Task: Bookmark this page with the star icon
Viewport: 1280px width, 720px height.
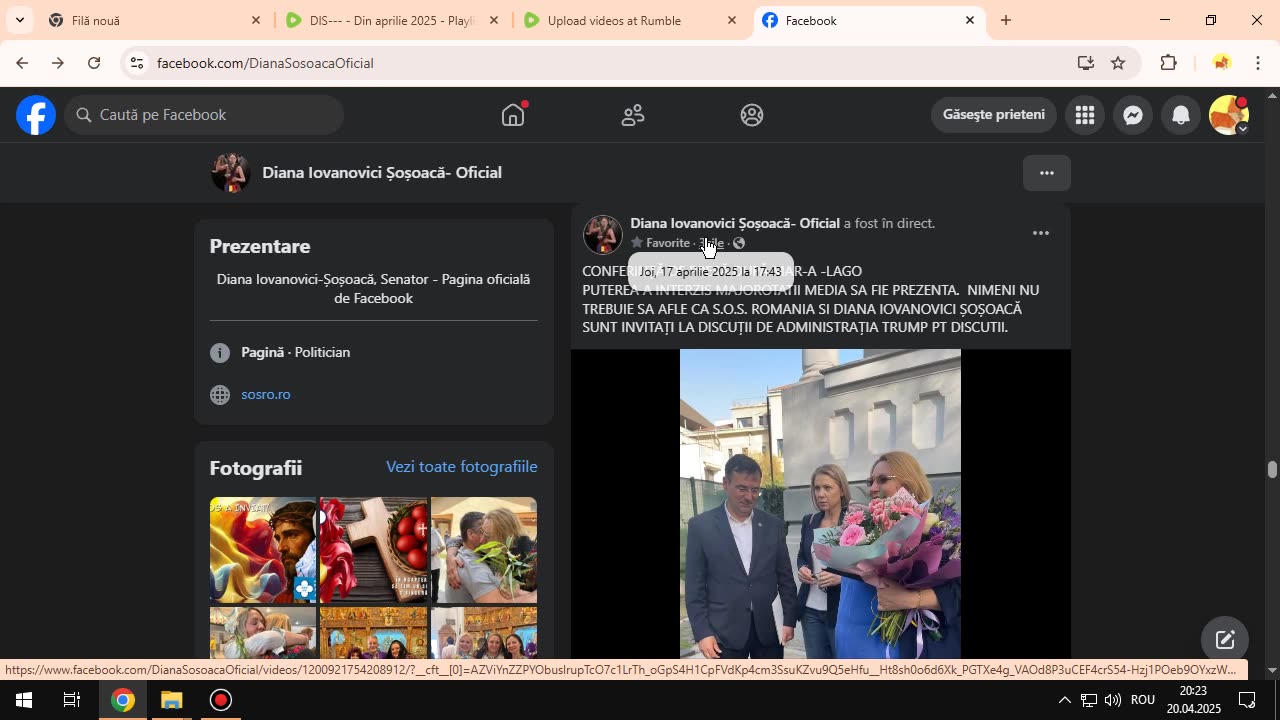Action: tap(1118, 63)
